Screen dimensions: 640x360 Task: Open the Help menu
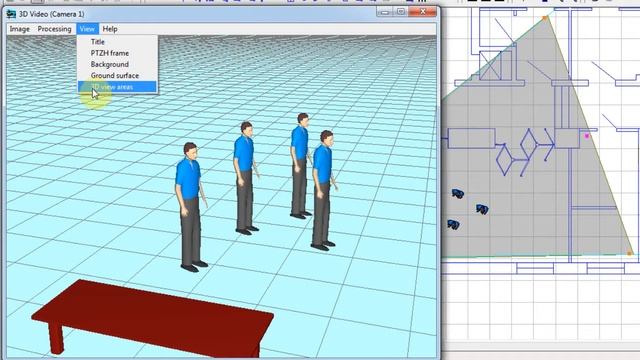pos(110,29)
